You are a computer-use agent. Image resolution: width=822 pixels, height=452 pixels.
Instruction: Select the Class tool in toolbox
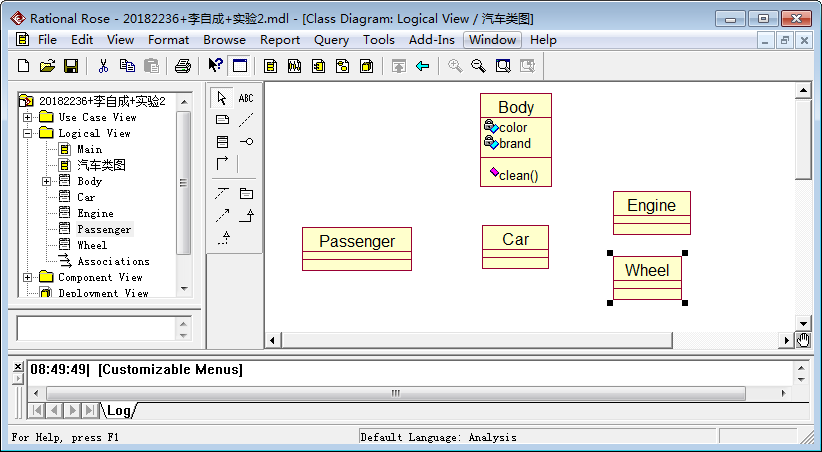[x=222, y=142]
